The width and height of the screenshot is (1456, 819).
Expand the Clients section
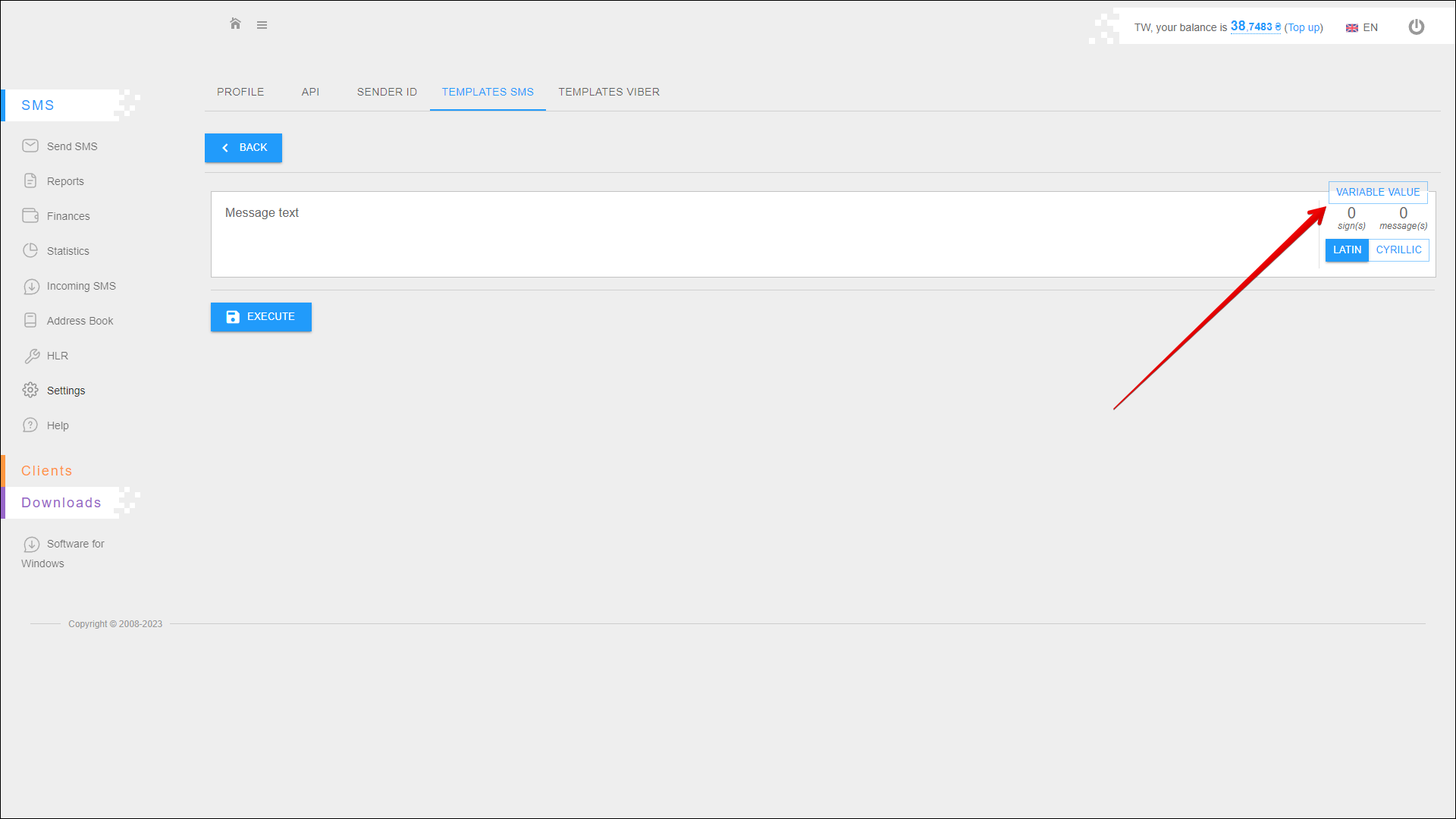[47, 471]
